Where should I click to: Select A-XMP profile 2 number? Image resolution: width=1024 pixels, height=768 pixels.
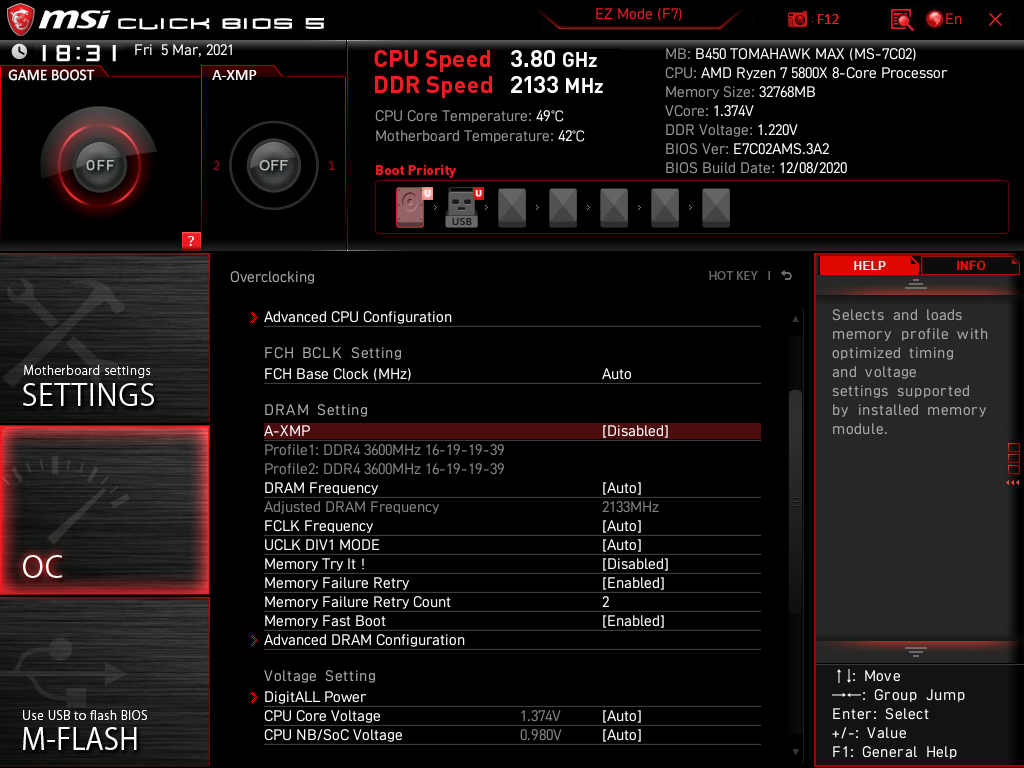pyautogui.click(x=217, y=166)
